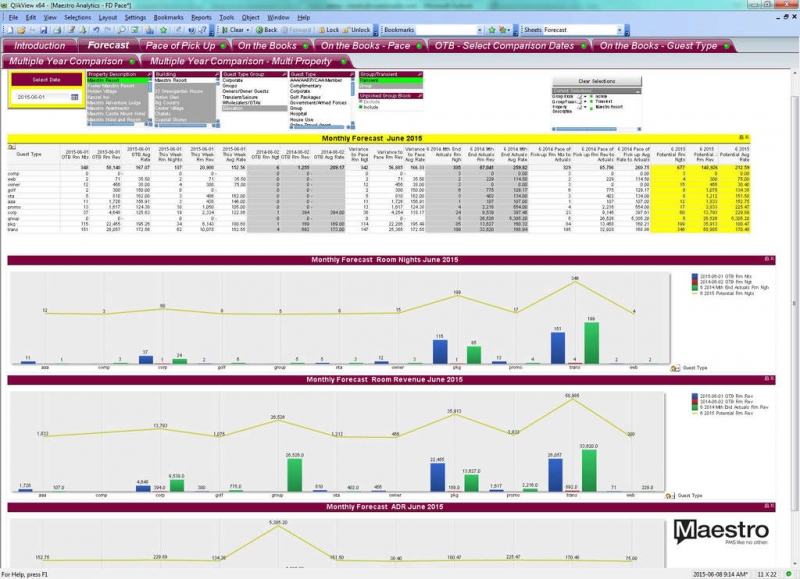Image resolution: width=800 pixels, height=579 pixels.
Task: Click the Select Date button
Action: [46, 80]
